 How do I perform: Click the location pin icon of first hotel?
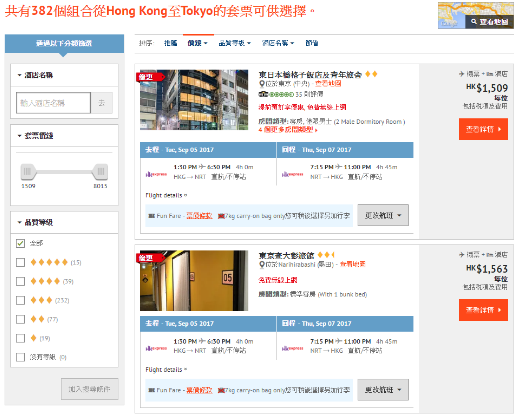point(262,84)
